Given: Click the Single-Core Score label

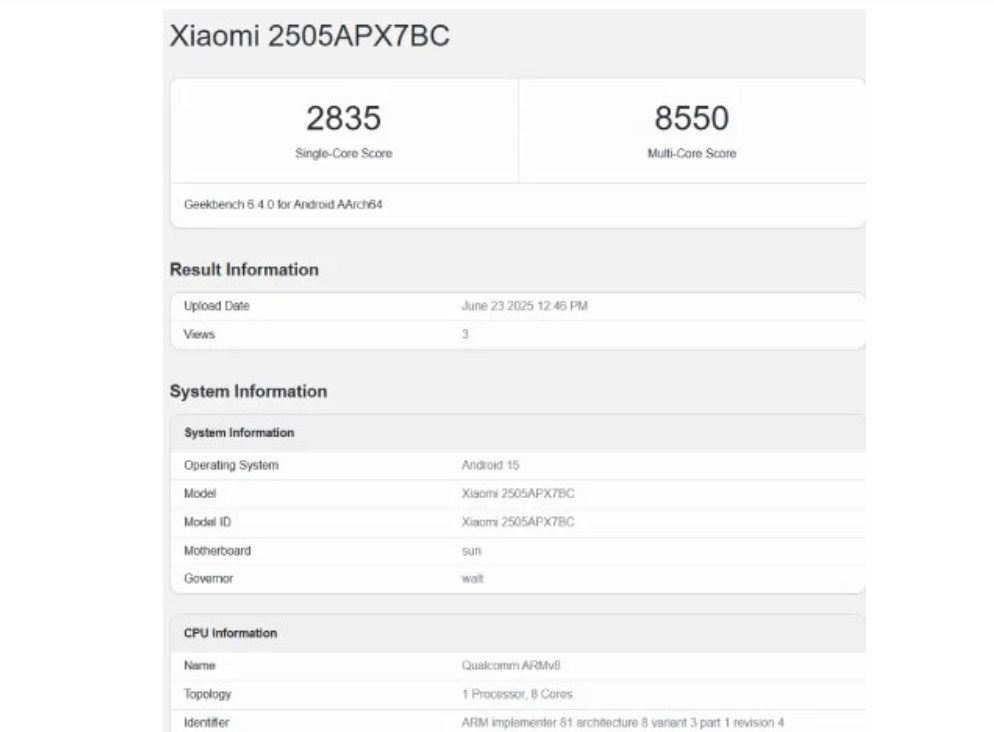Looking at the screenshot, I should (344, 153).
